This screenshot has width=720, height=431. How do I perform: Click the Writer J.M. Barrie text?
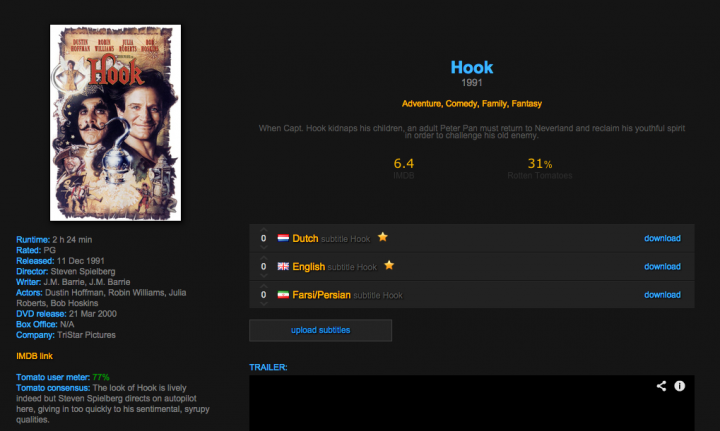coord(73,282)
